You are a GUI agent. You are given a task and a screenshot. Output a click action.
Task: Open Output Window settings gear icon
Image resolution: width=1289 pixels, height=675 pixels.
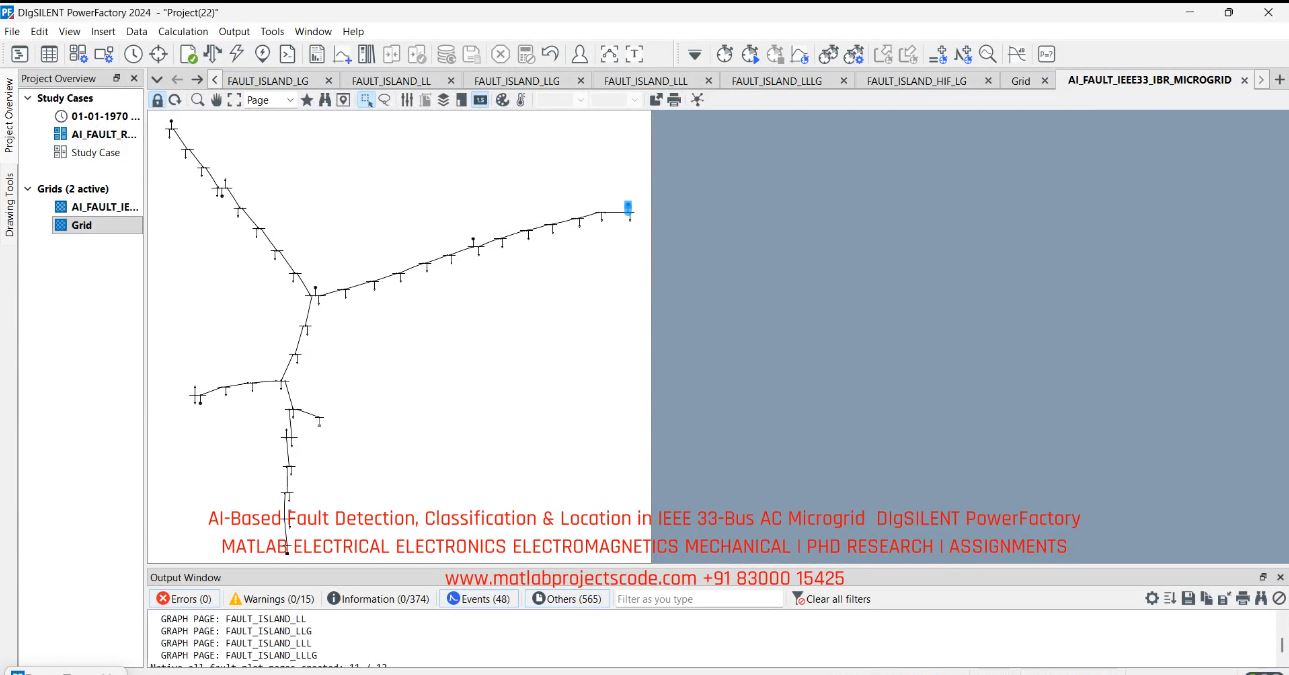click(1152, 598)
